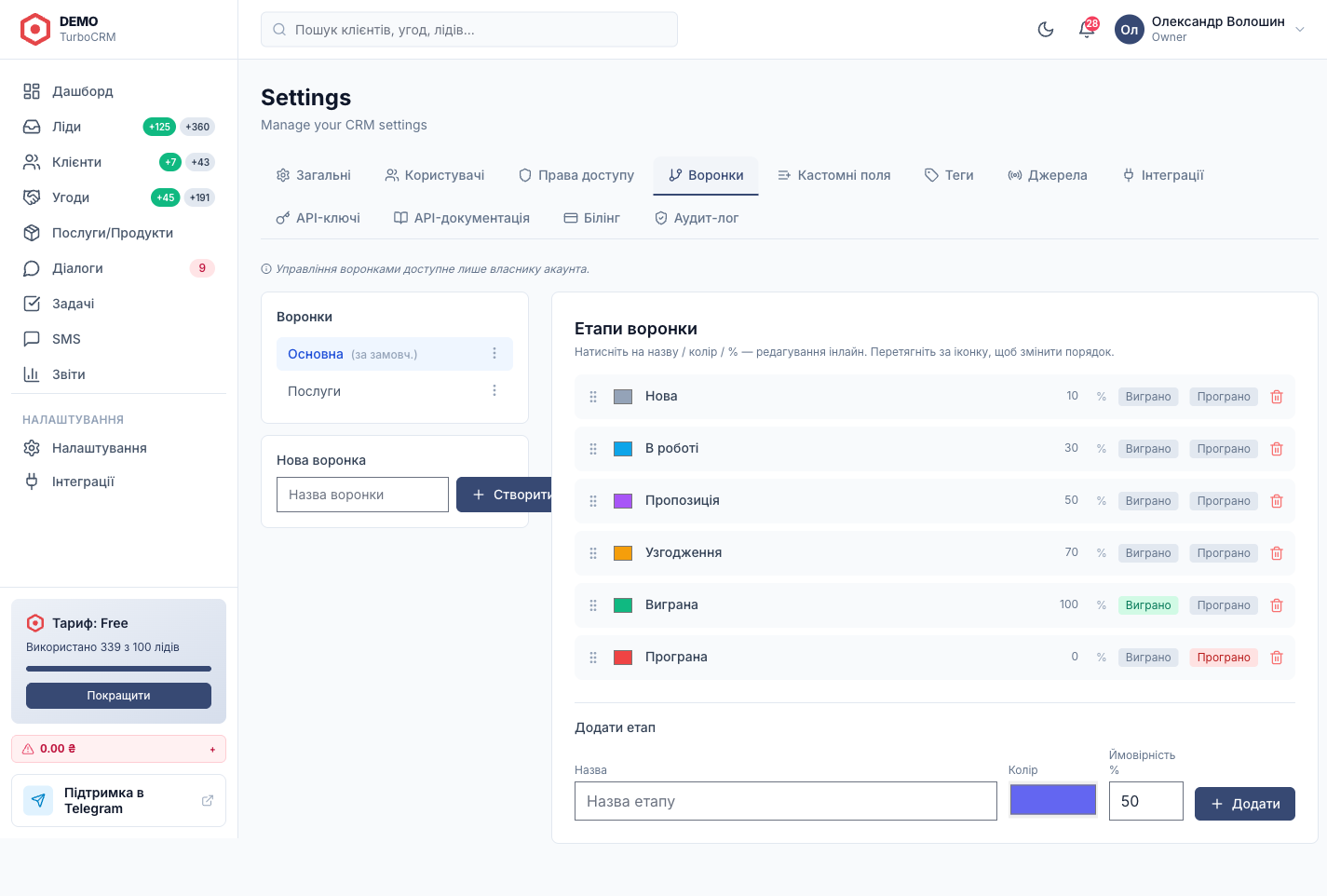Open the API-ключі tab
This screenshot has height=896, width=1327.
tap(318, 218)
